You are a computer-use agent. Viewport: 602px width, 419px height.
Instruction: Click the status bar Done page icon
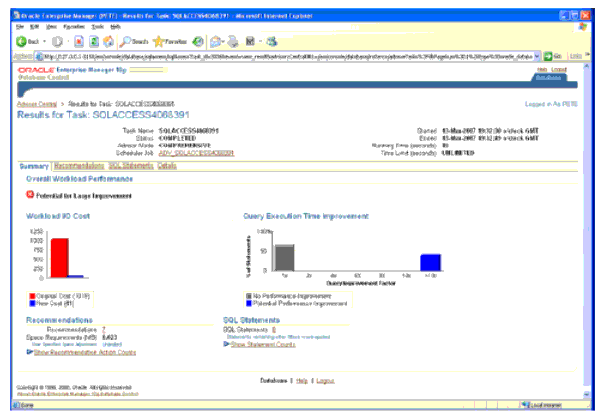17,405
